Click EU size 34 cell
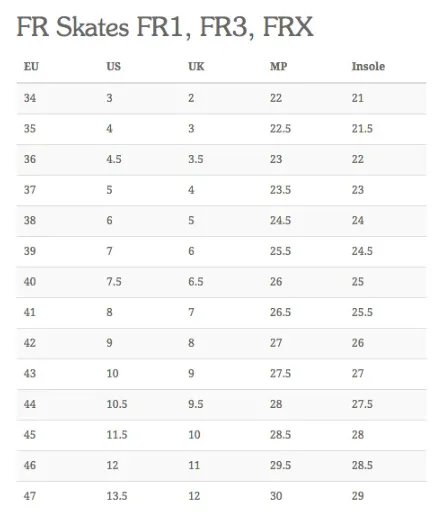Image resolution: width=447 pixels, height=523 pixels. [30, 98]
